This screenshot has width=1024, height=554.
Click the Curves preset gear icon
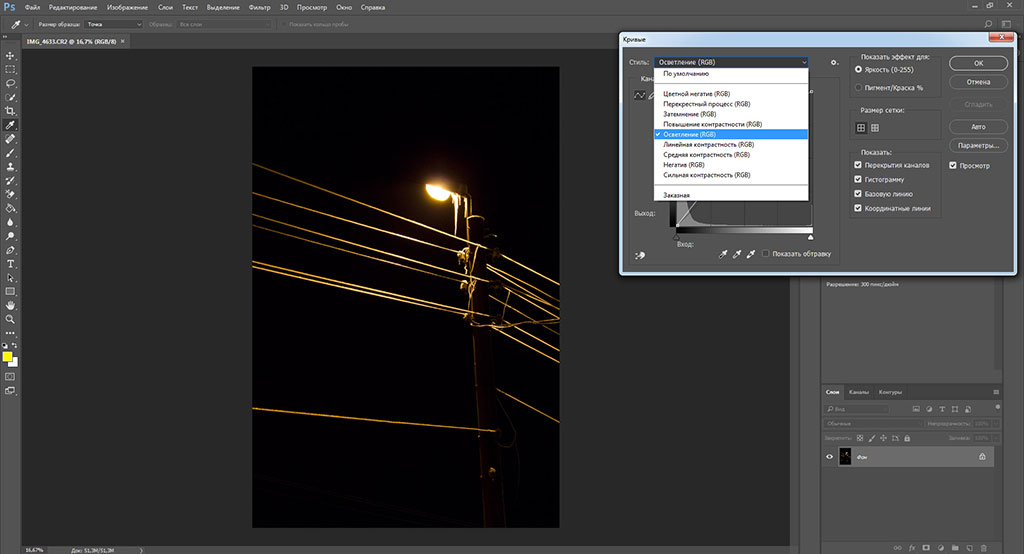834,62
